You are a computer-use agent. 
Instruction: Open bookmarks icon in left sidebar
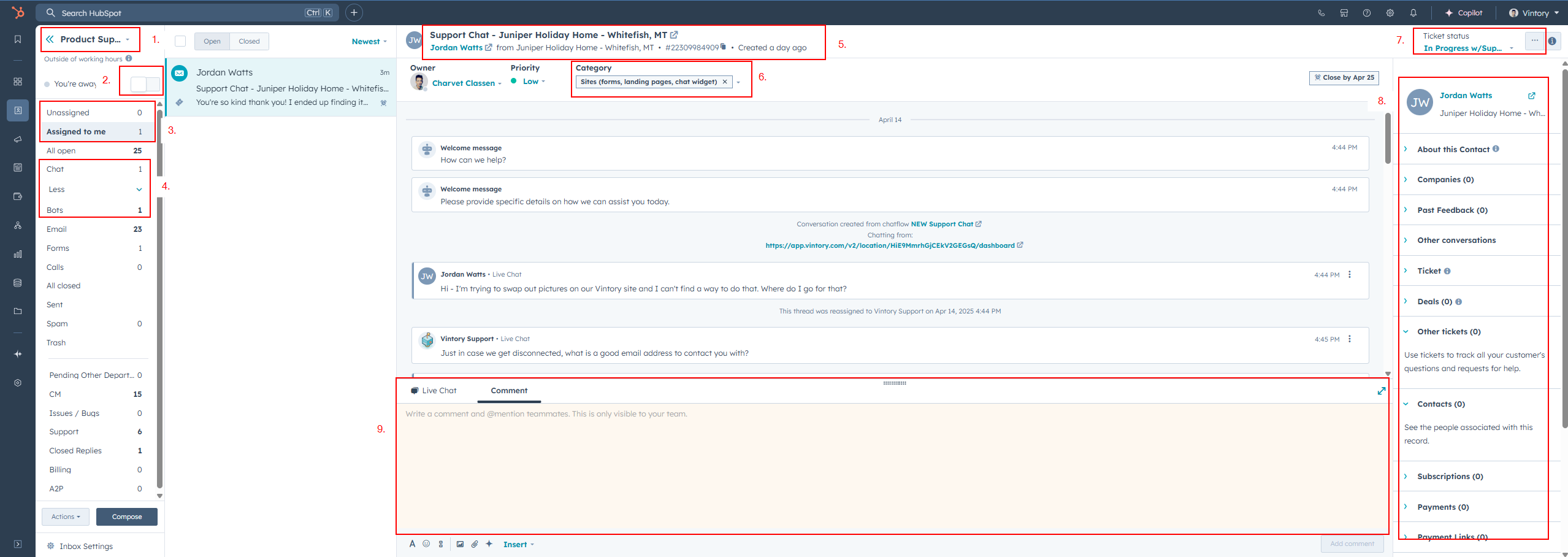pyautogui.click(x=18, y=39)
